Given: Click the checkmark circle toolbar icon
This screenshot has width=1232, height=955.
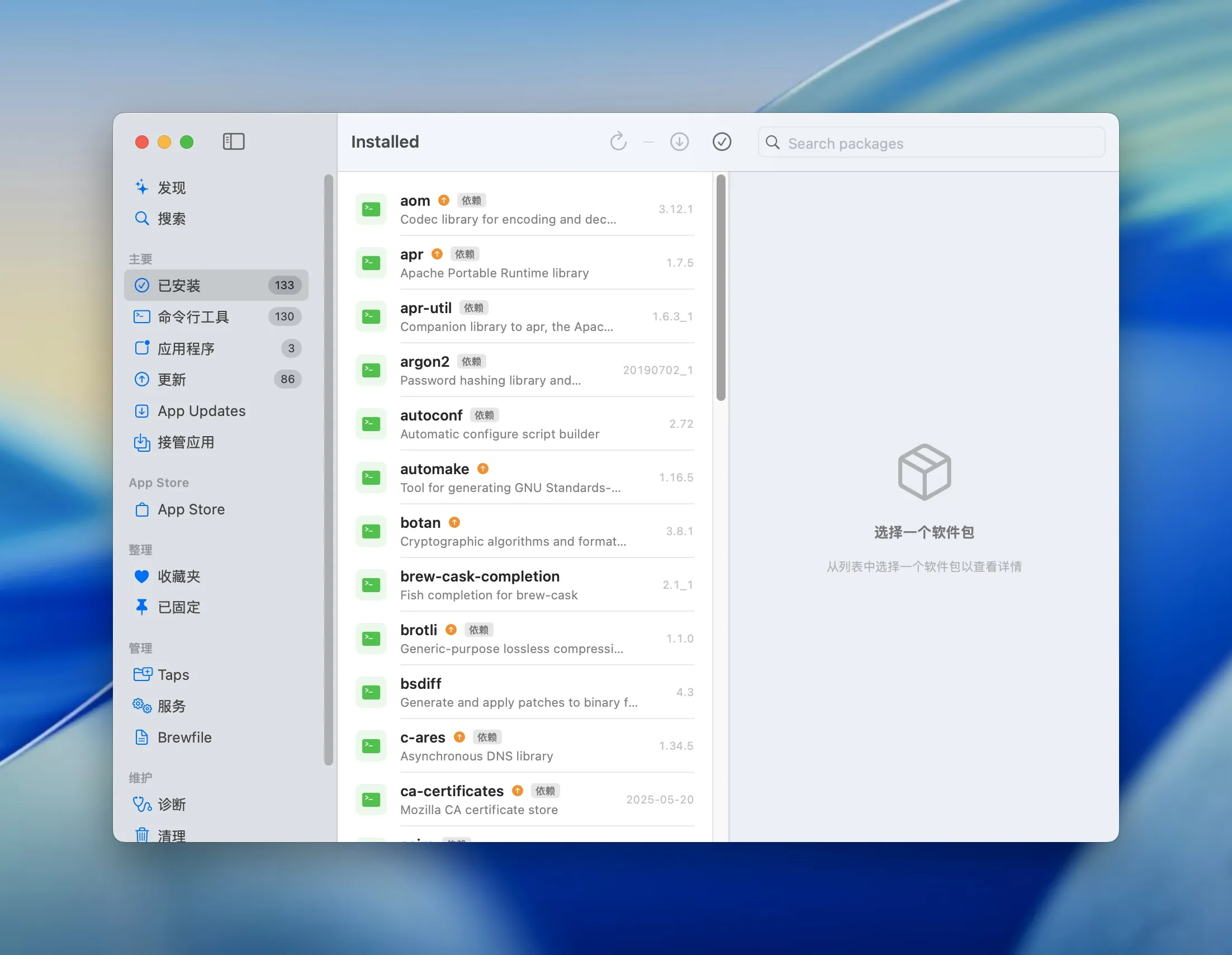Looking at the screenshot, I should tap(723, 141).
